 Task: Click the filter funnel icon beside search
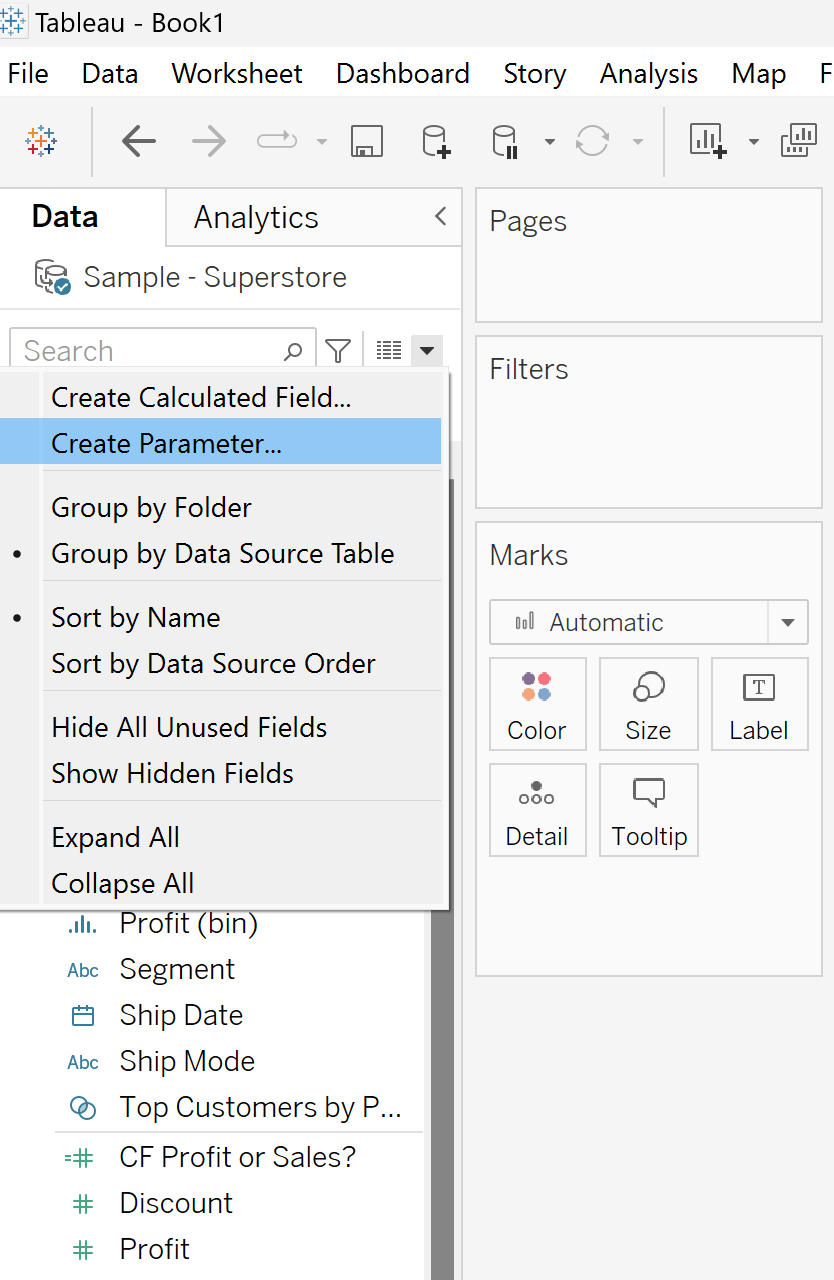click(x=339, y=351)
